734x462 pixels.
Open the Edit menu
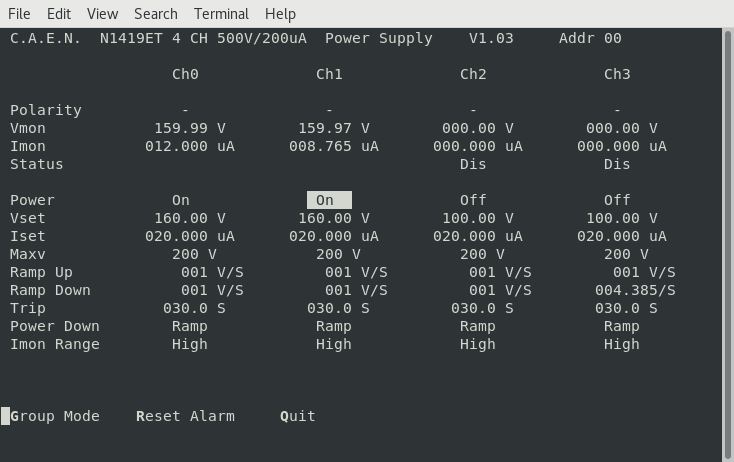pyautogui.click(x=59, y=14)
